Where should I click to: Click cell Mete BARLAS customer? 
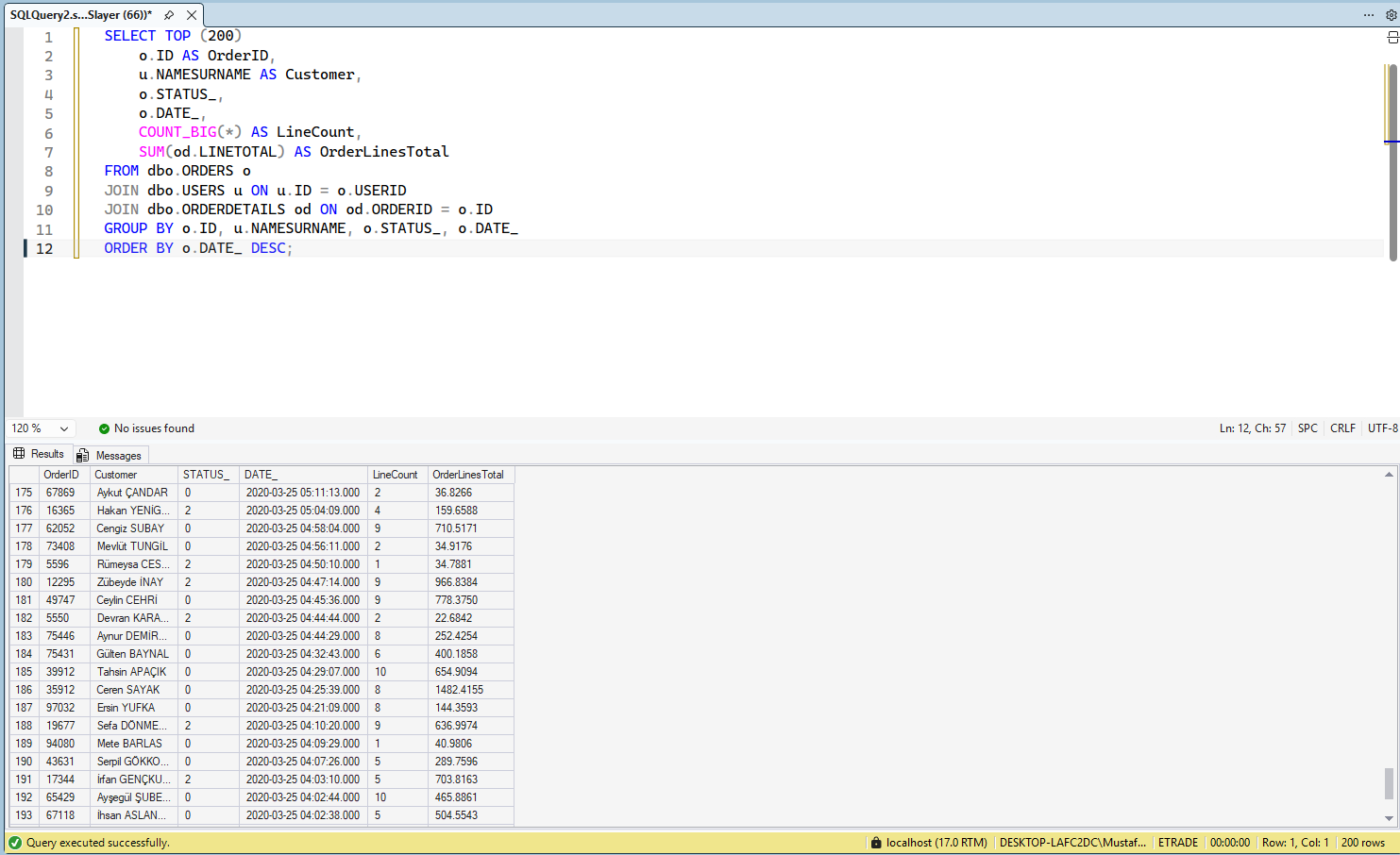pos(134,744)
